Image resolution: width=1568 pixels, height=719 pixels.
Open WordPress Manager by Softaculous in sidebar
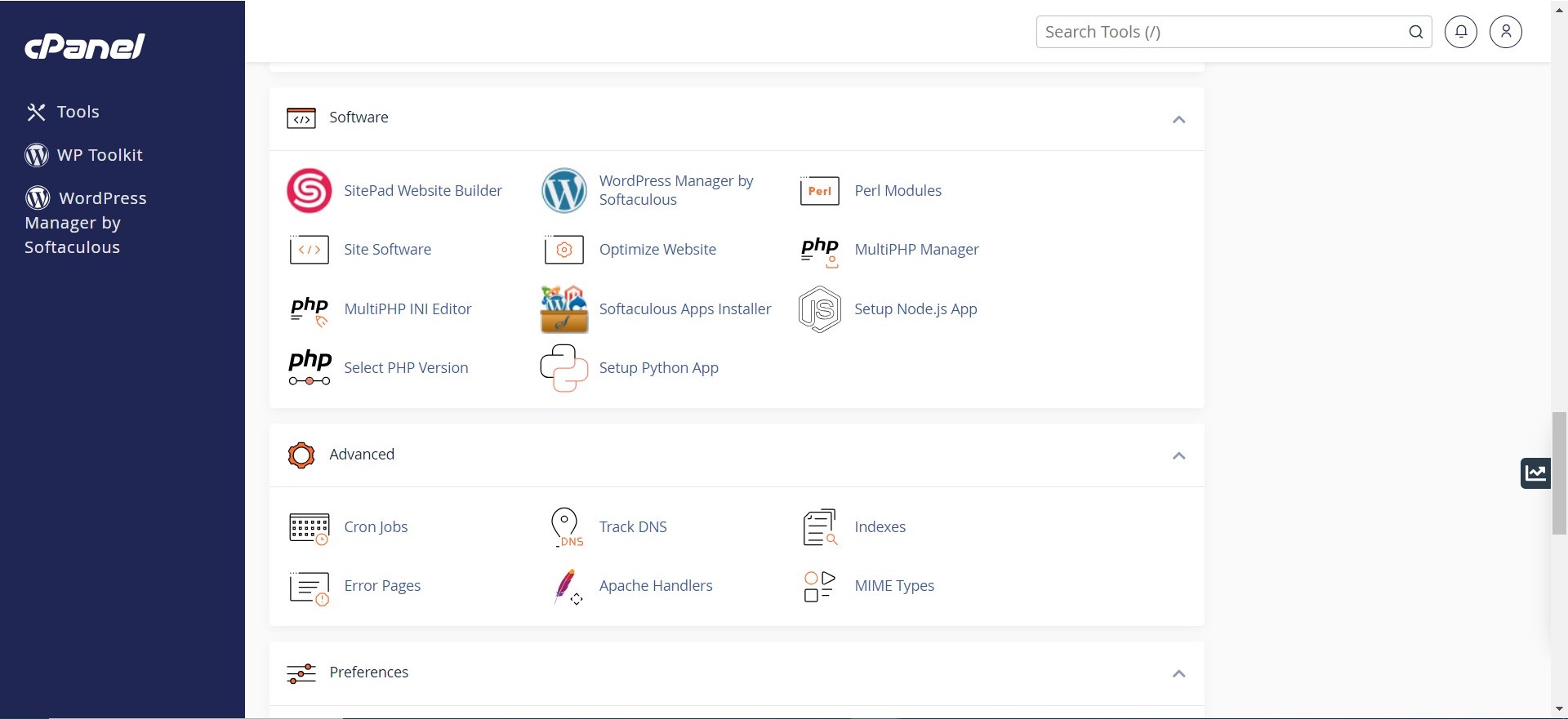pyautogui.click(x=86, y=222)
